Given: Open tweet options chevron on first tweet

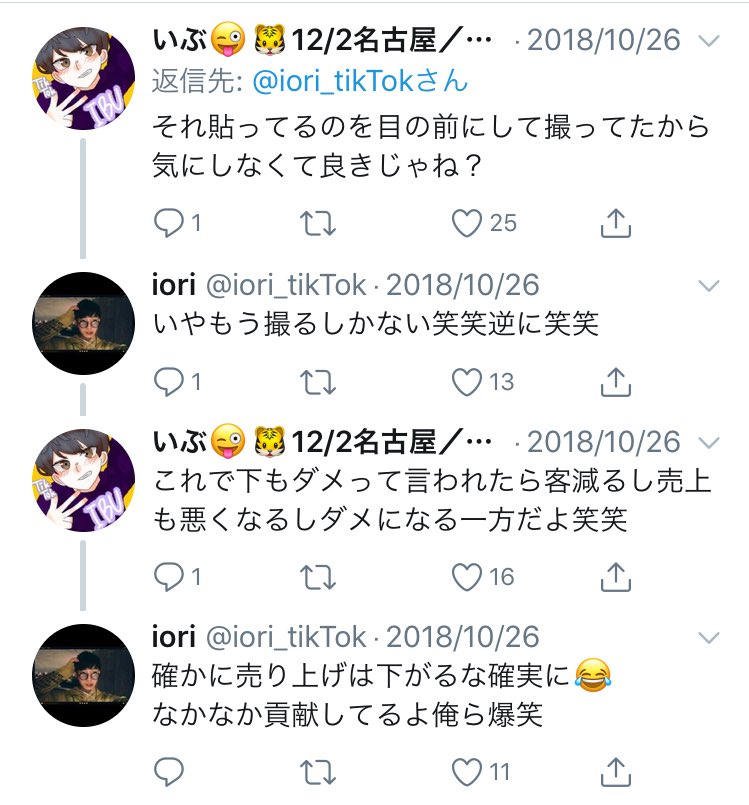Looking at the screenshot, I should (708, 41).
